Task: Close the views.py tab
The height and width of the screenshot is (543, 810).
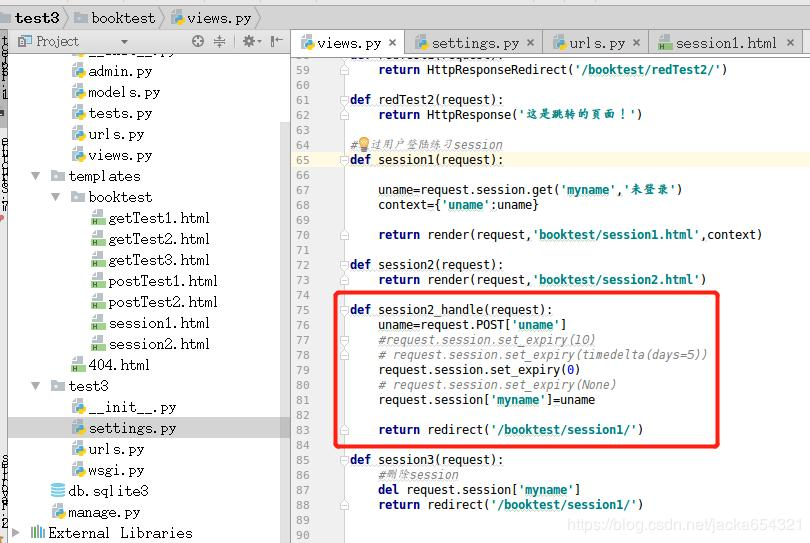Action: [x=393, y=42]
